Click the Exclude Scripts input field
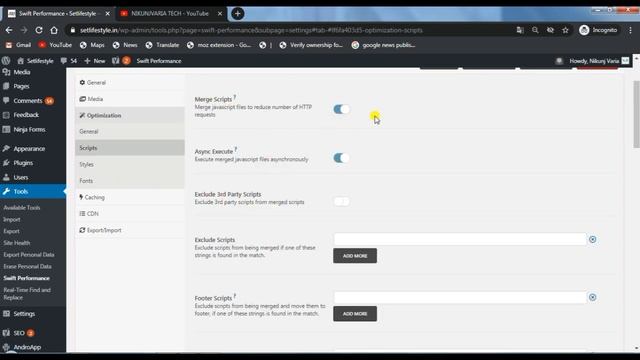The height and width of the screenshot is (360, 640). pos(460,239)
